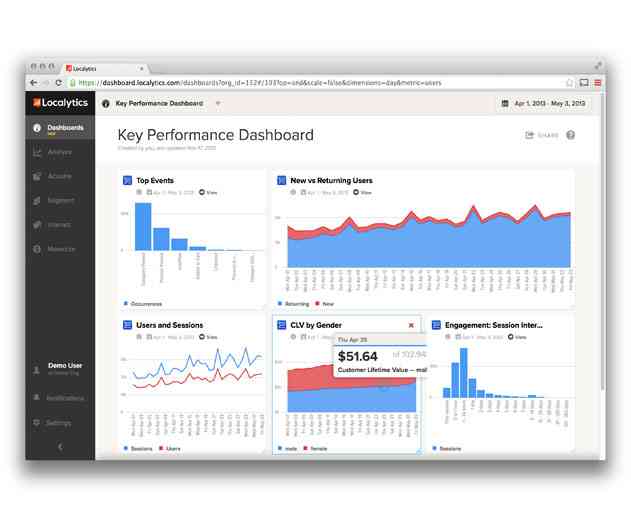Open the Monetize section in sidebar
This screenshot has height=522, width=631.
coord(60,249)
